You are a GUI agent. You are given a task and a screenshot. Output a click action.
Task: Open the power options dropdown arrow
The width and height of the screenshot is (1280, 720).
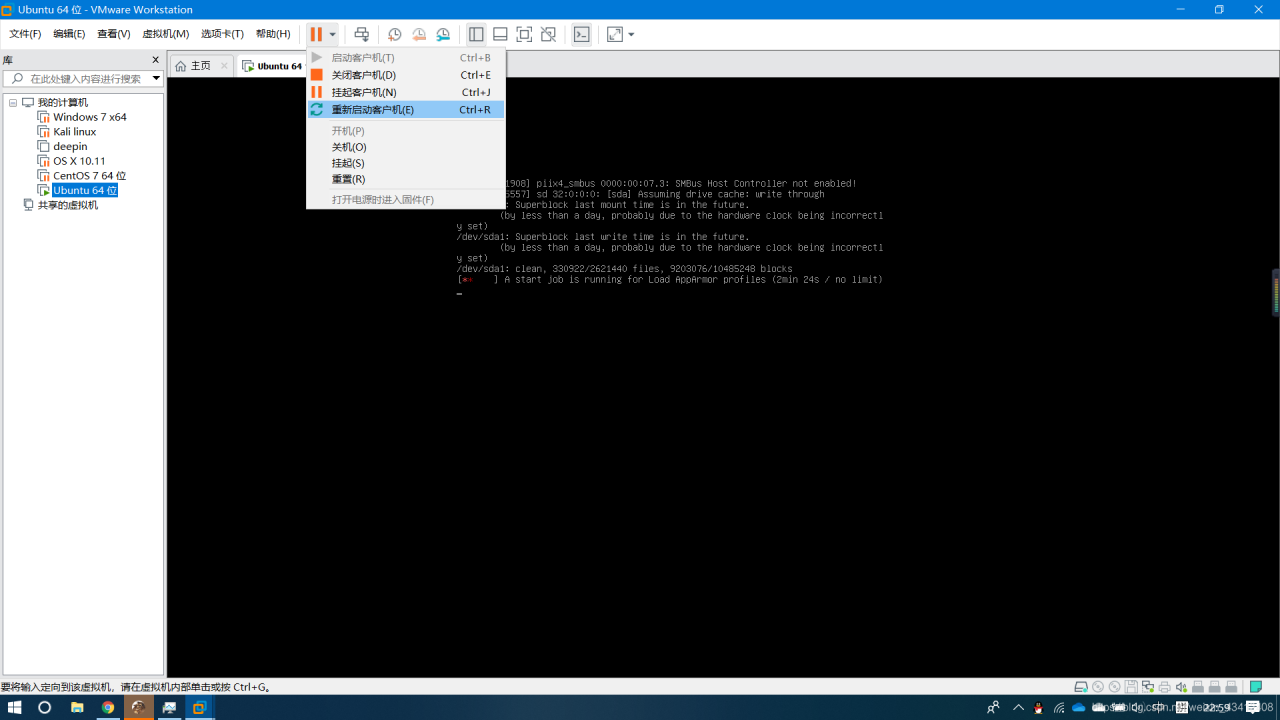pyautogui.click(x=333, y=34)
